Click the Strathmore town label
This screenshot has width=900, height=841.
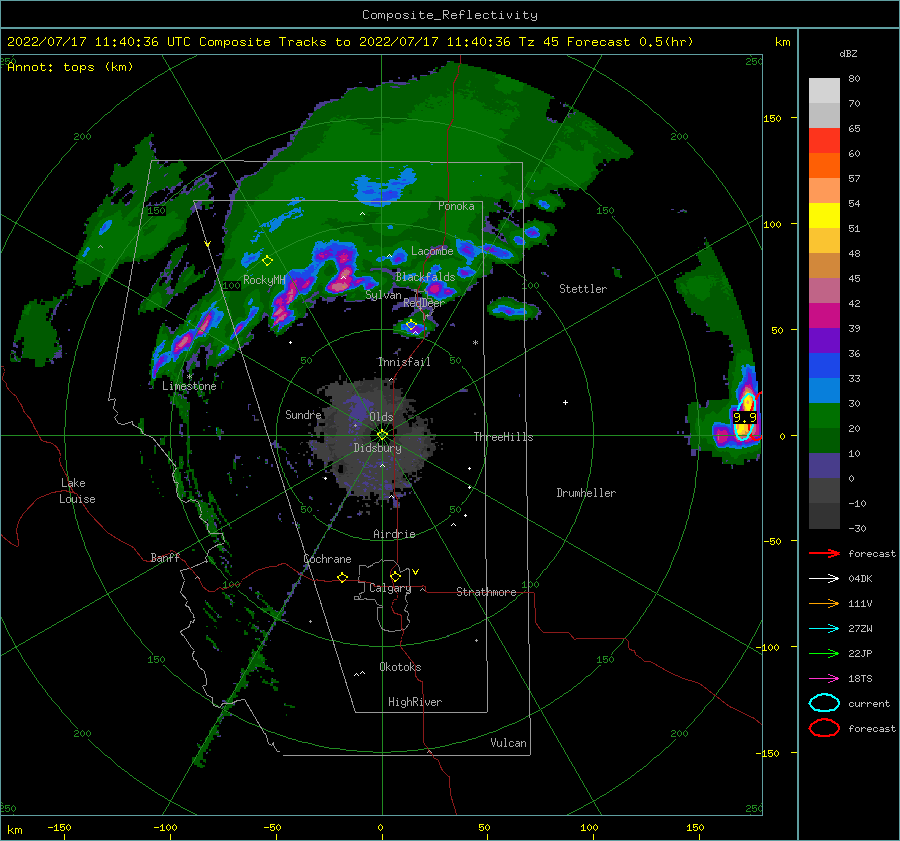coord(486,592)
